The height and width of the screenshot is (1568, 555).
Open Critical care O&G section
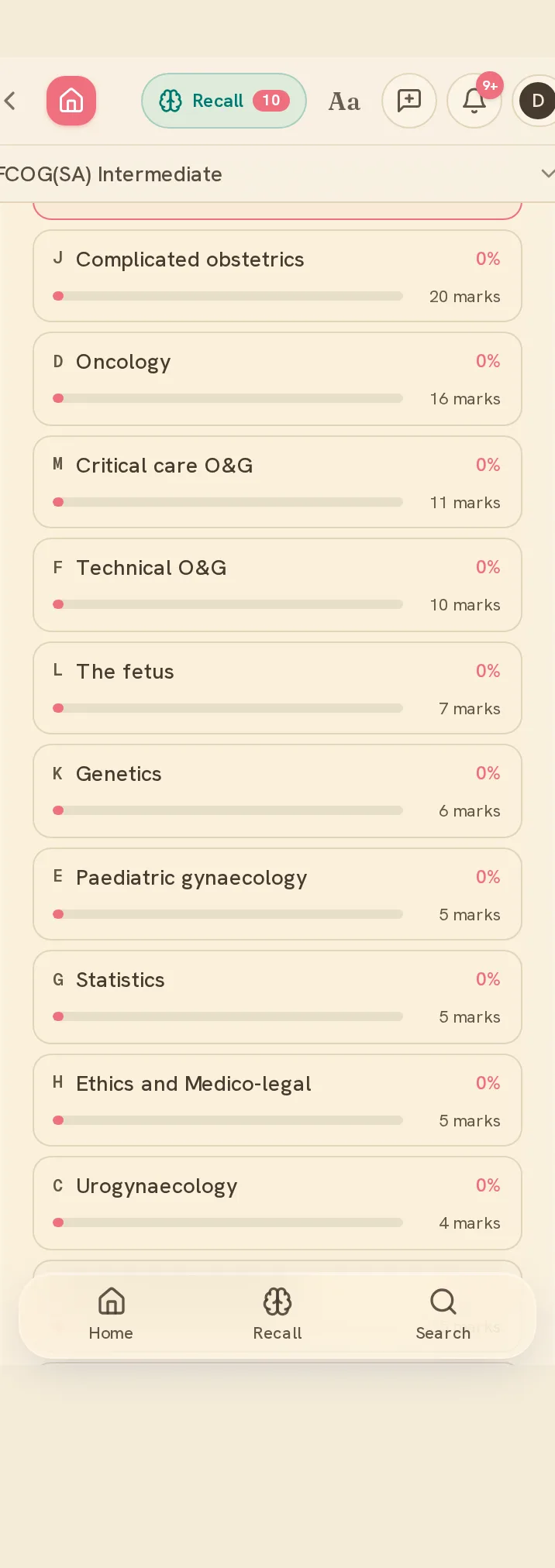(x=277, y=482)
